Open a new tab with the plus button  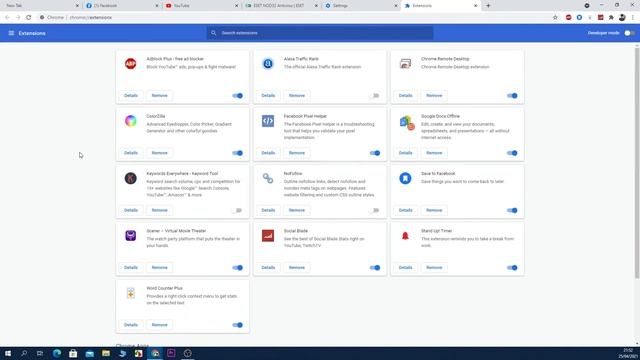pos(488,6)
